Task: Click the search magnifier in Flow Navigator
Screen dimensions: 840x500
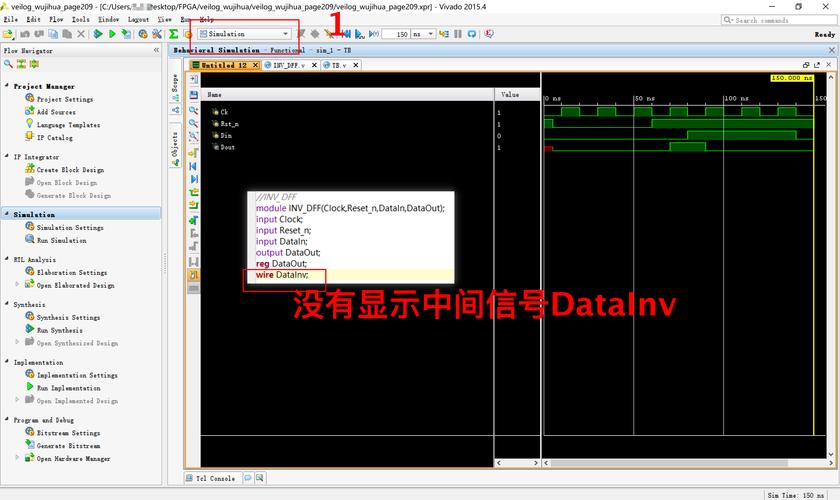Action: (x=8, y=64)
